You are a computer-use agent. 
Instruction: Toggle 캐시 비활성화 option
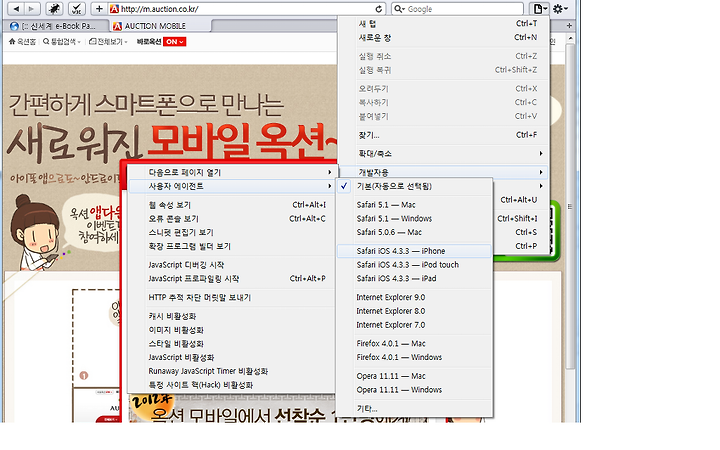[232, 316]
